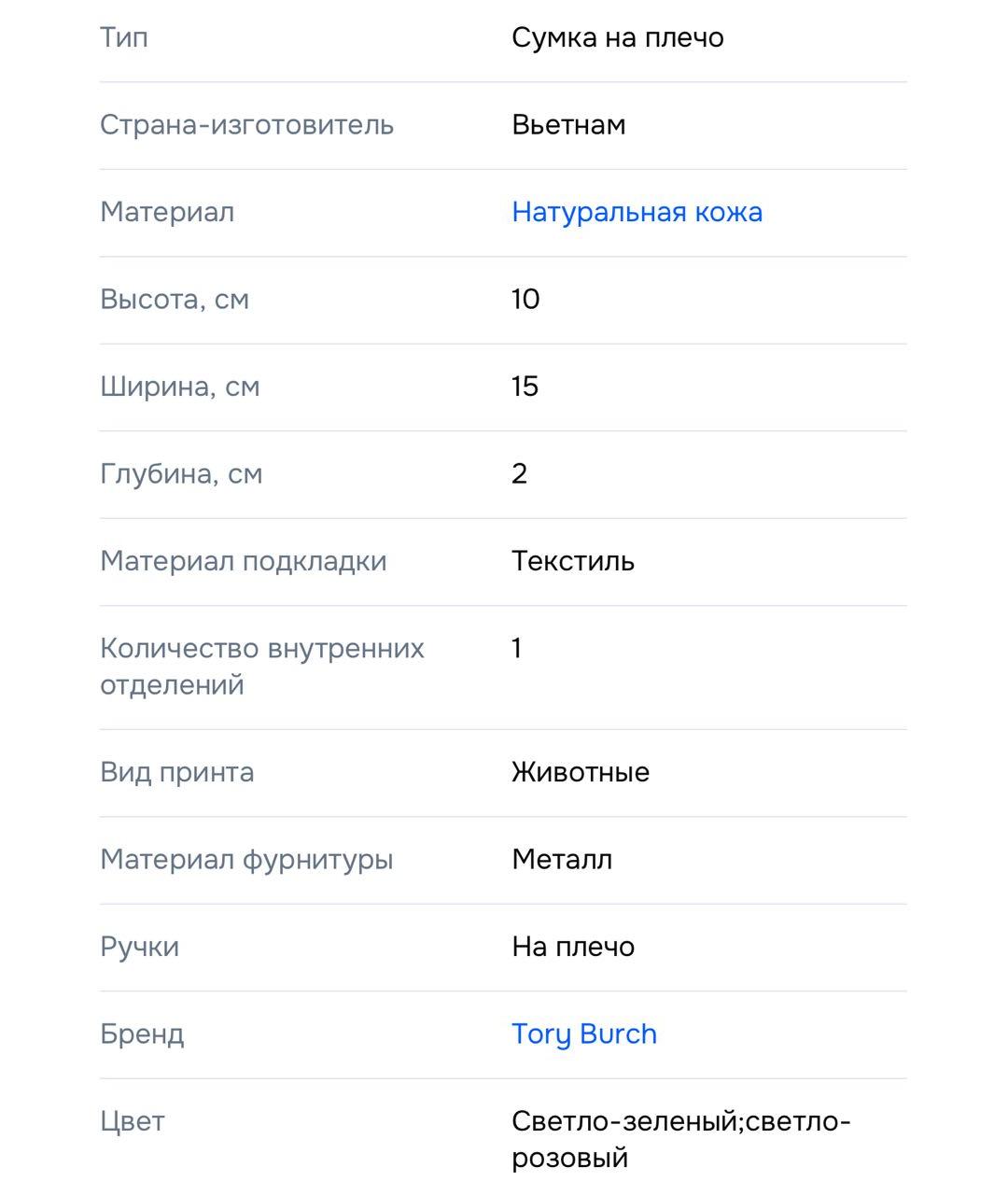Select the height value 10

coord(525,300)
